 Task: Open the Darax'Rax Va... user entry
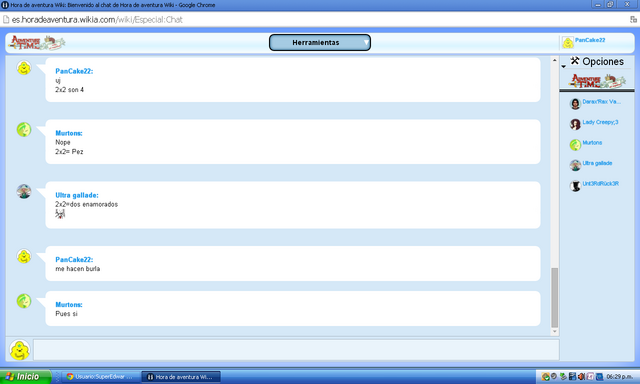pyautogui.click(x=601, y=102)
